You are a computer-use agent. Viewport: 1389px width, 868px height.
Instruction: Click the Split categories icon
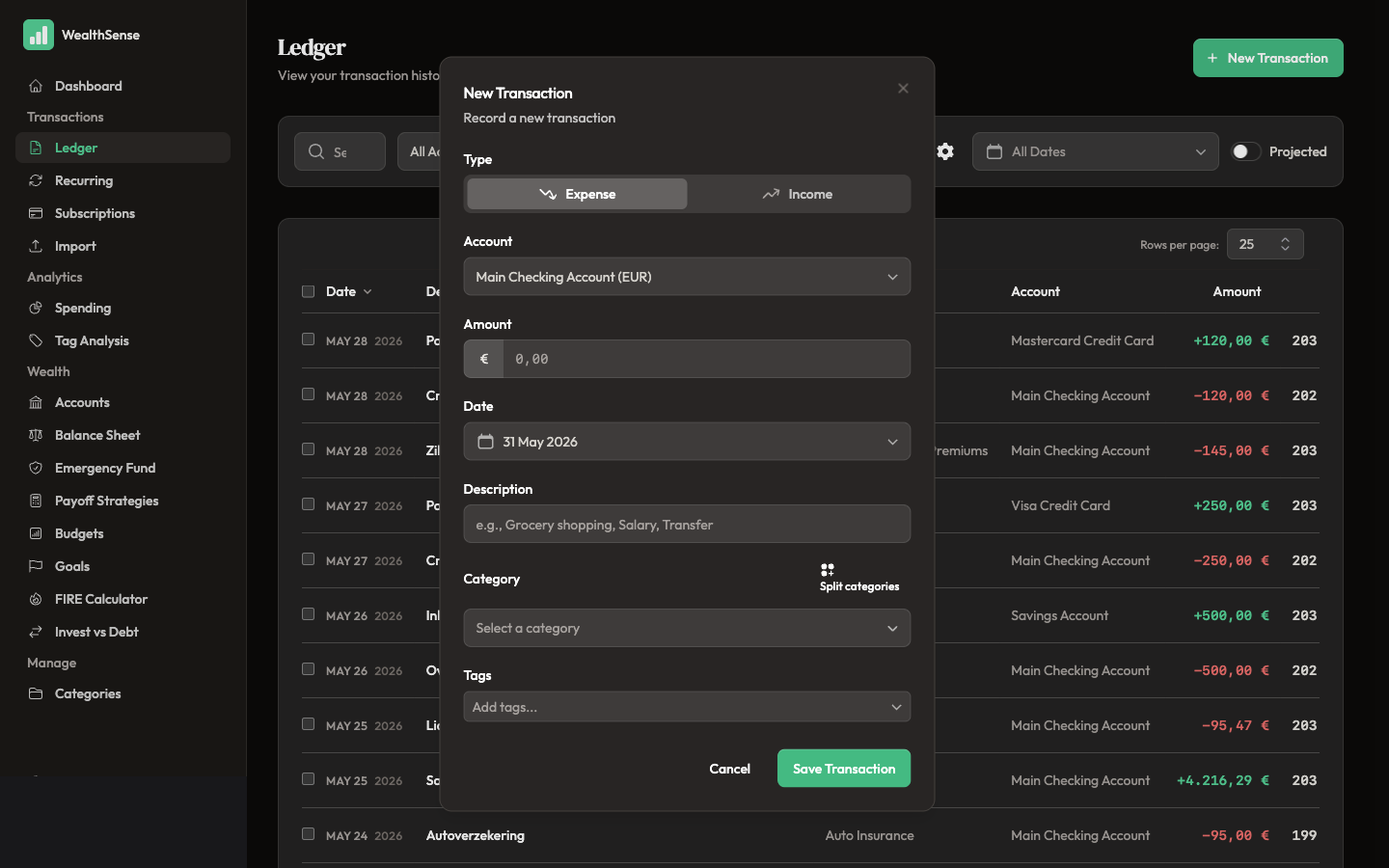[x=828, y=569]
